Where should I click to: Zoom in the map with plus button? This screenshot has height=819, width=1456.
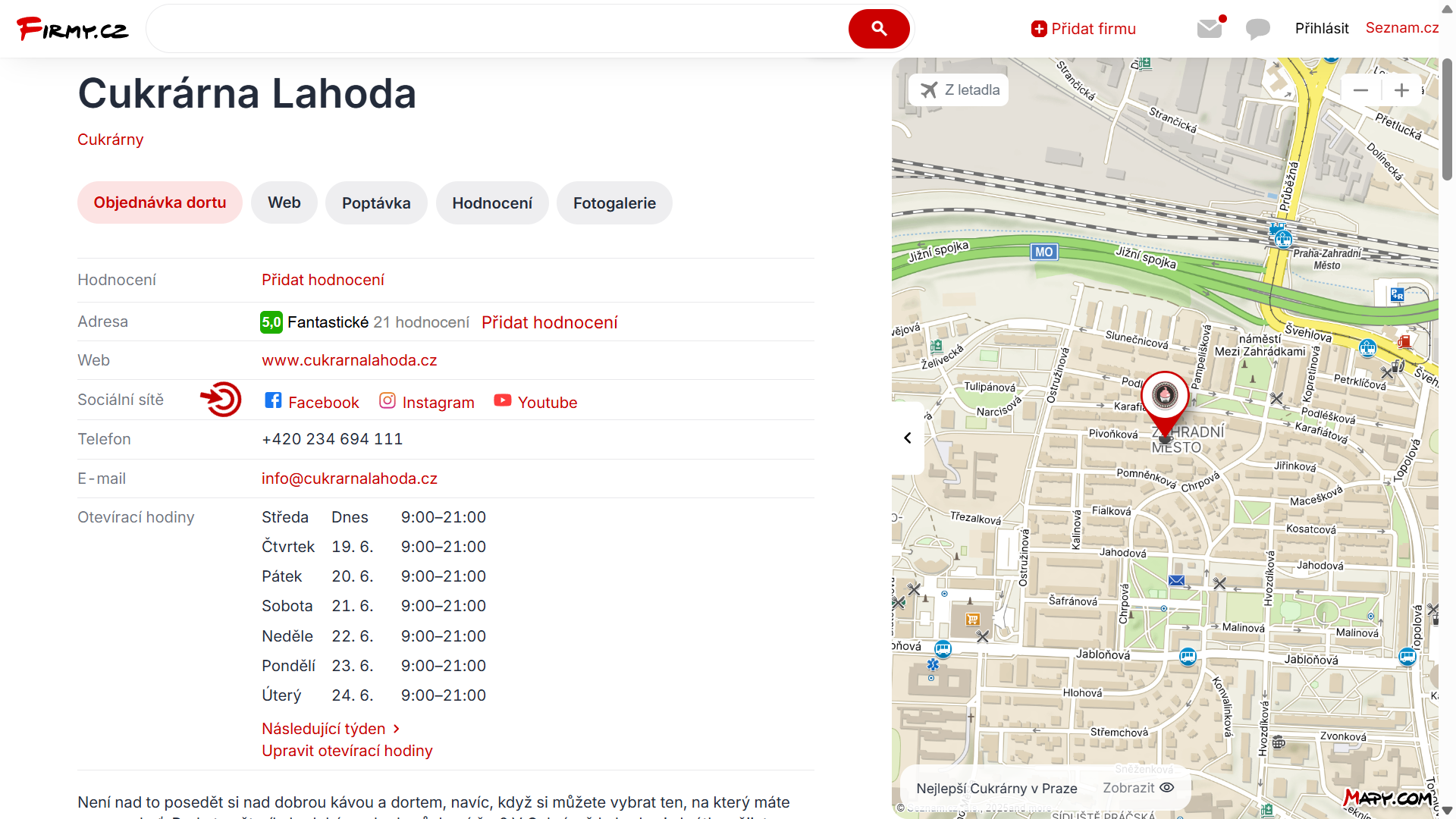(x=1401, y=90)
